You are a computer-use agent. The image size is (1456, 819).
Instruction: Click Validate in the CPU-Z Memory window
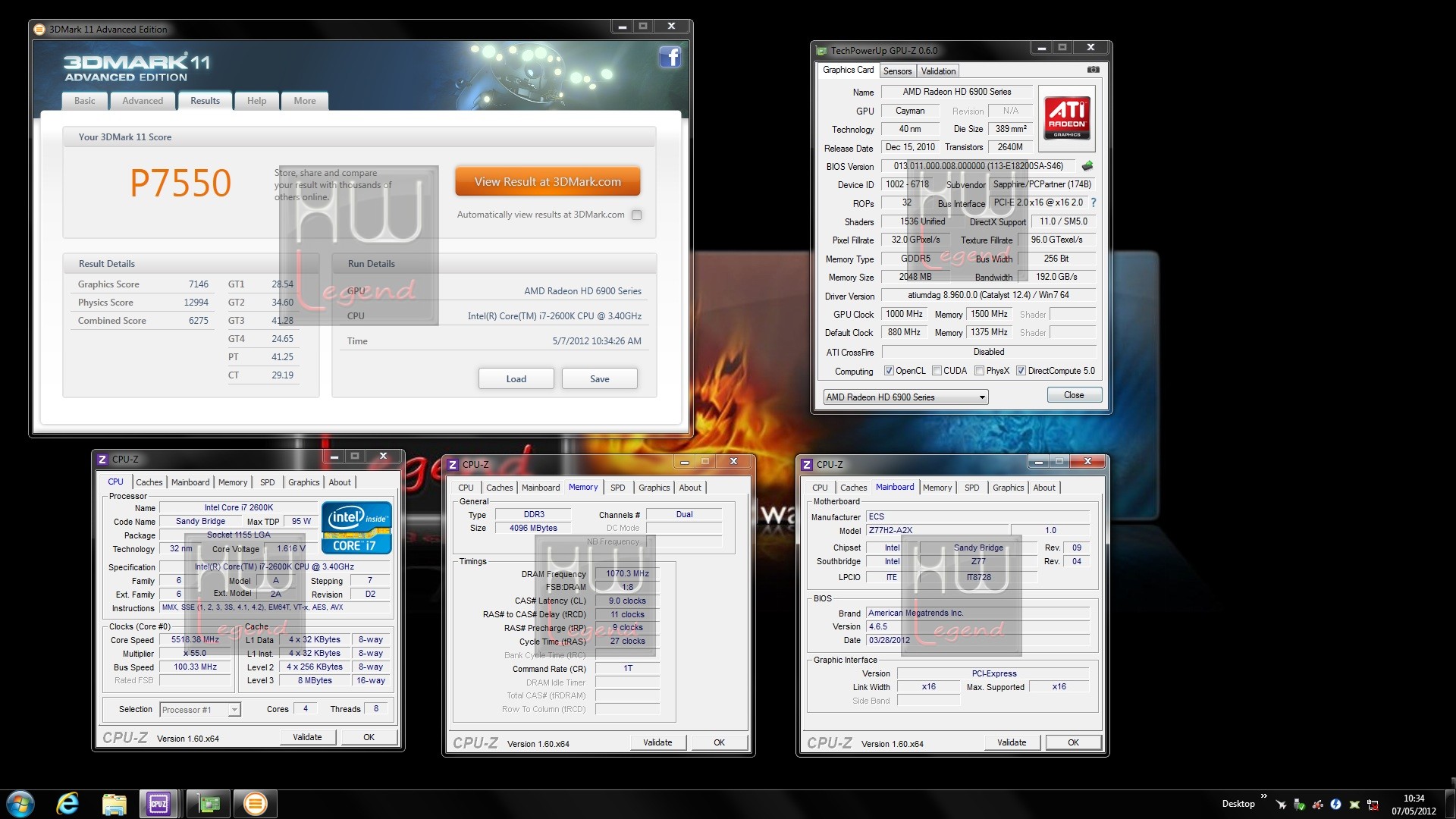[657, 742]
